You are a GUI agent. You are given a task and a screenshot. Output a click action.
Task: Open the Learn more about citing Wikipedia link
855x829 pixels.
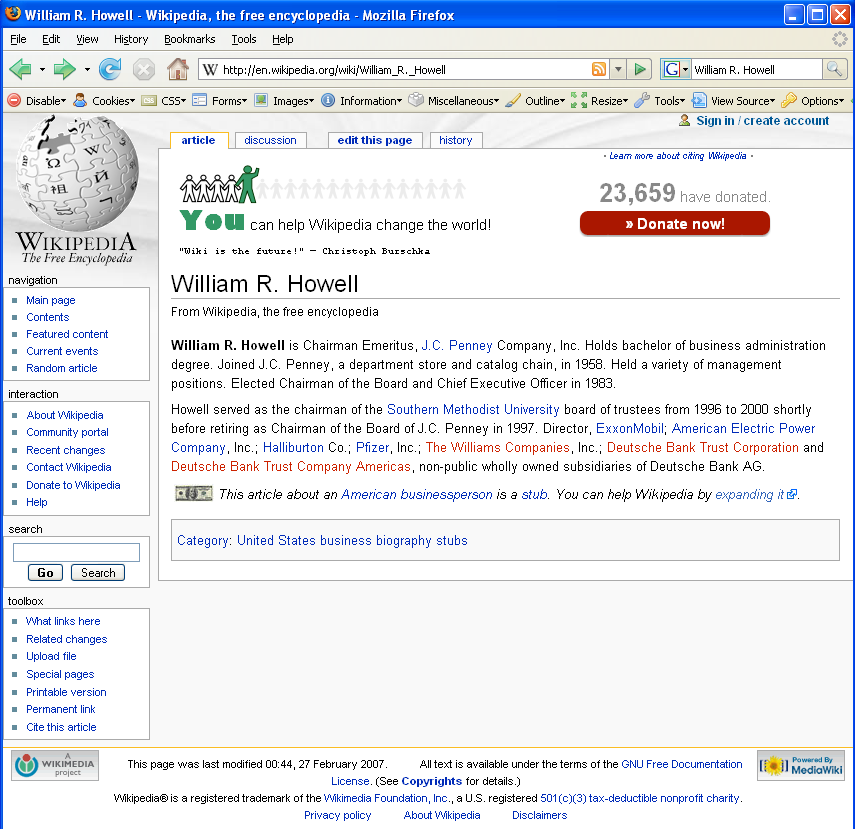click(x=678, y=156)
